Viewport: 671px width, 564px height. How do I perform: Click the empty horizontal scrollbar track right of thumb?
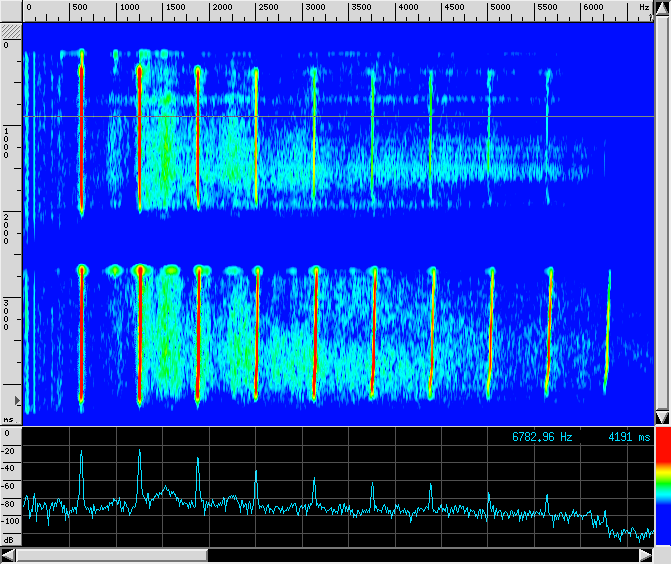pyautogui.click(x=430, y=555)
